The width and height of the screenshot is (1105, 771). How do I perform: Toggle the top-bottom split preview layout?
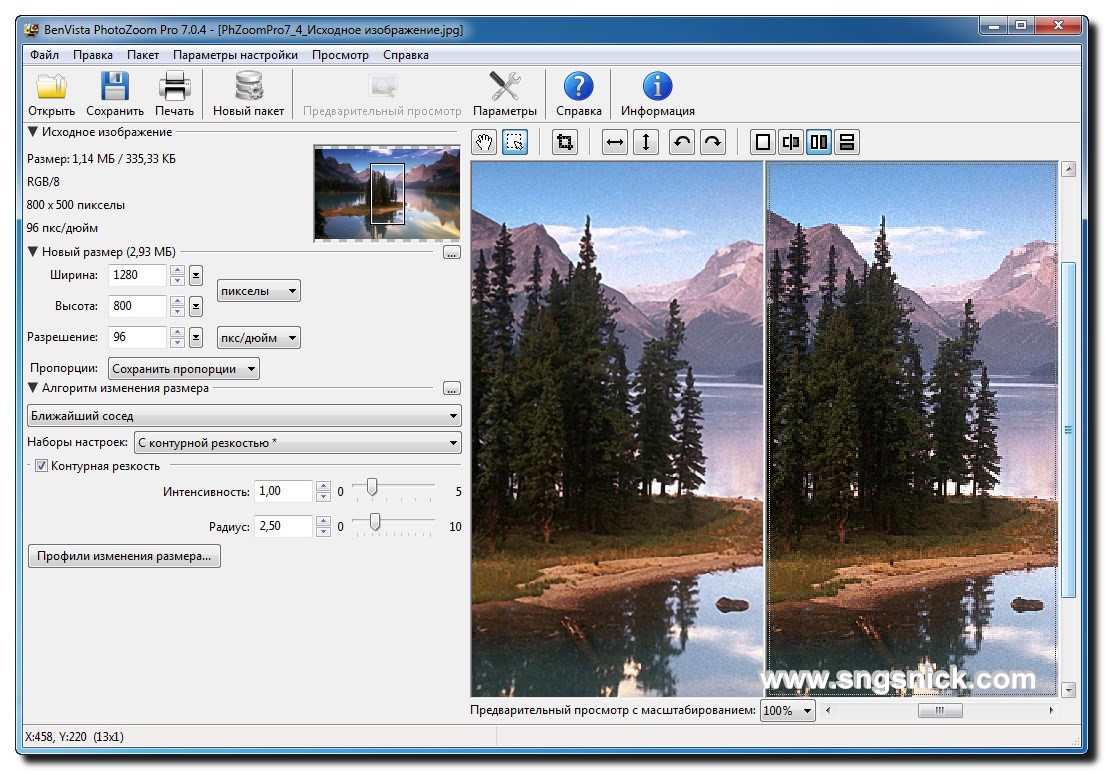pos(845,141)
